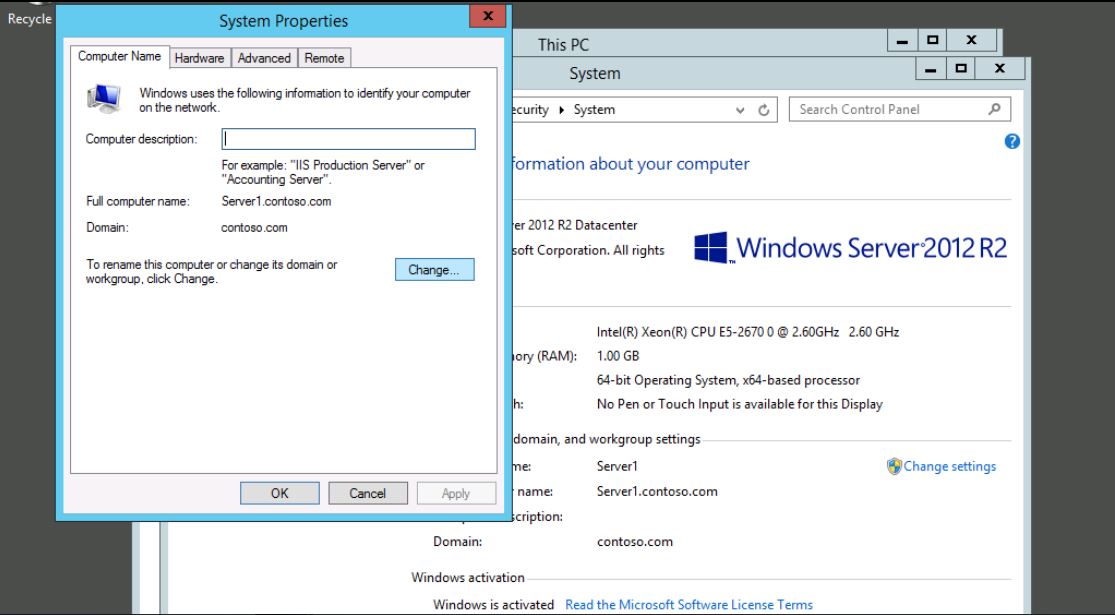
Task: Switch to the Hardware tab
Action: tap(199, 58)
